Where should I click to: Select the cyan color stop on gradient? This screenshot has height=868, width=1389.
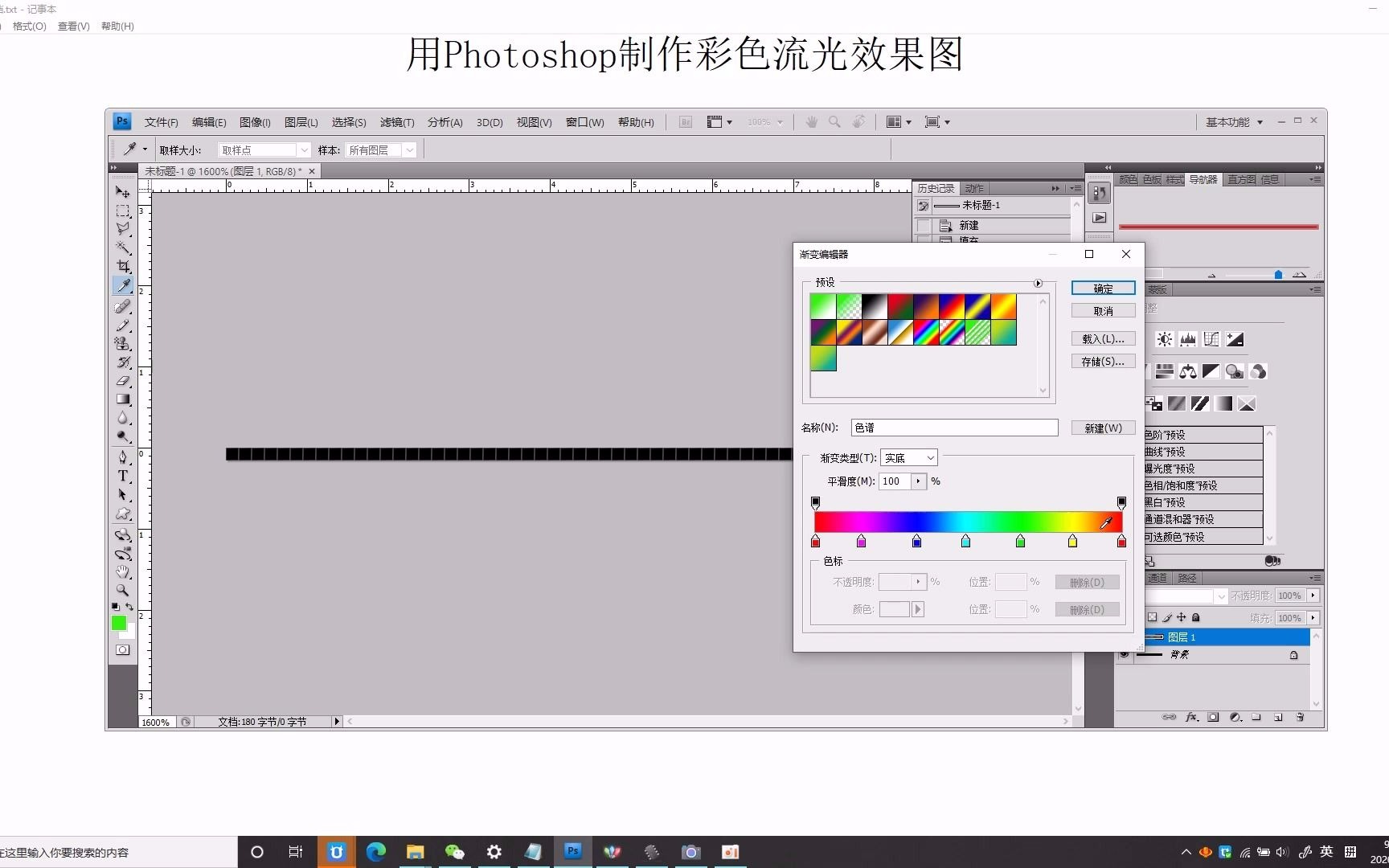pyautogui.click(x=965, y=542)
